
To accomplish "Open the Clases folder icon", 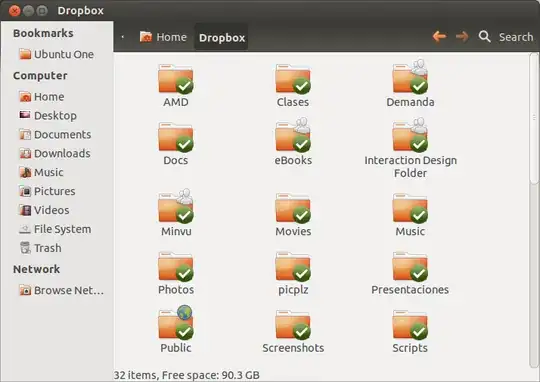I will [x=293, y=79].
